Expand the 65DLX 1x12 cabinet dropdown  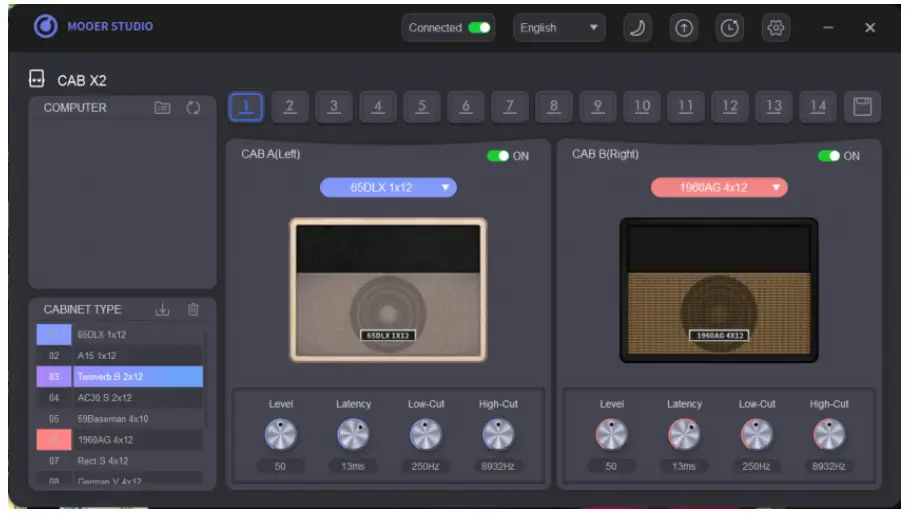coord(388,187)
